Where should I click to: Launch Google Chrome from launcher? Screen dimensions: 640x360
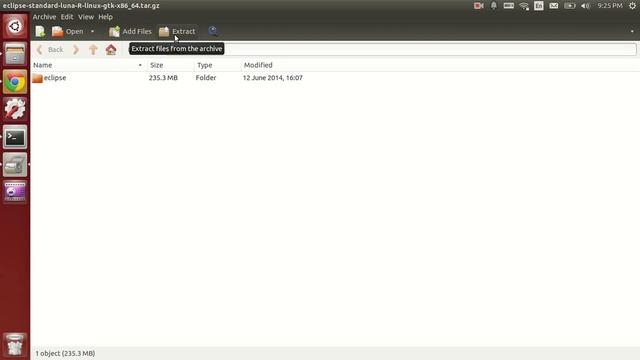[x=15, y=82]
